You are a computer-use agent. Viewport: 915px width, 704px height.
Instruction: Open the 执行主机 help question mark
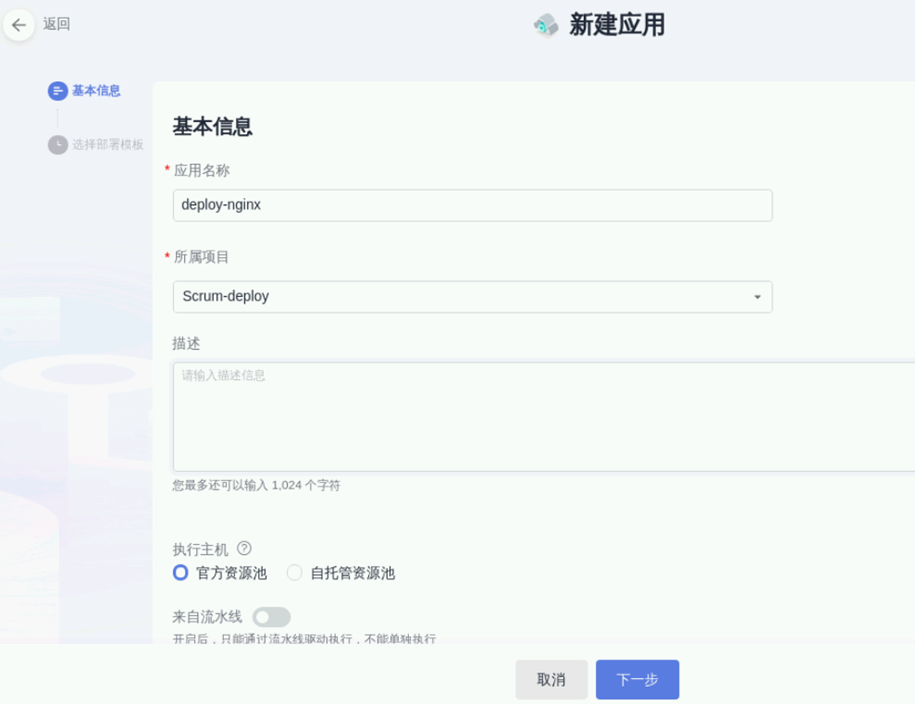[x=244, y=549]
